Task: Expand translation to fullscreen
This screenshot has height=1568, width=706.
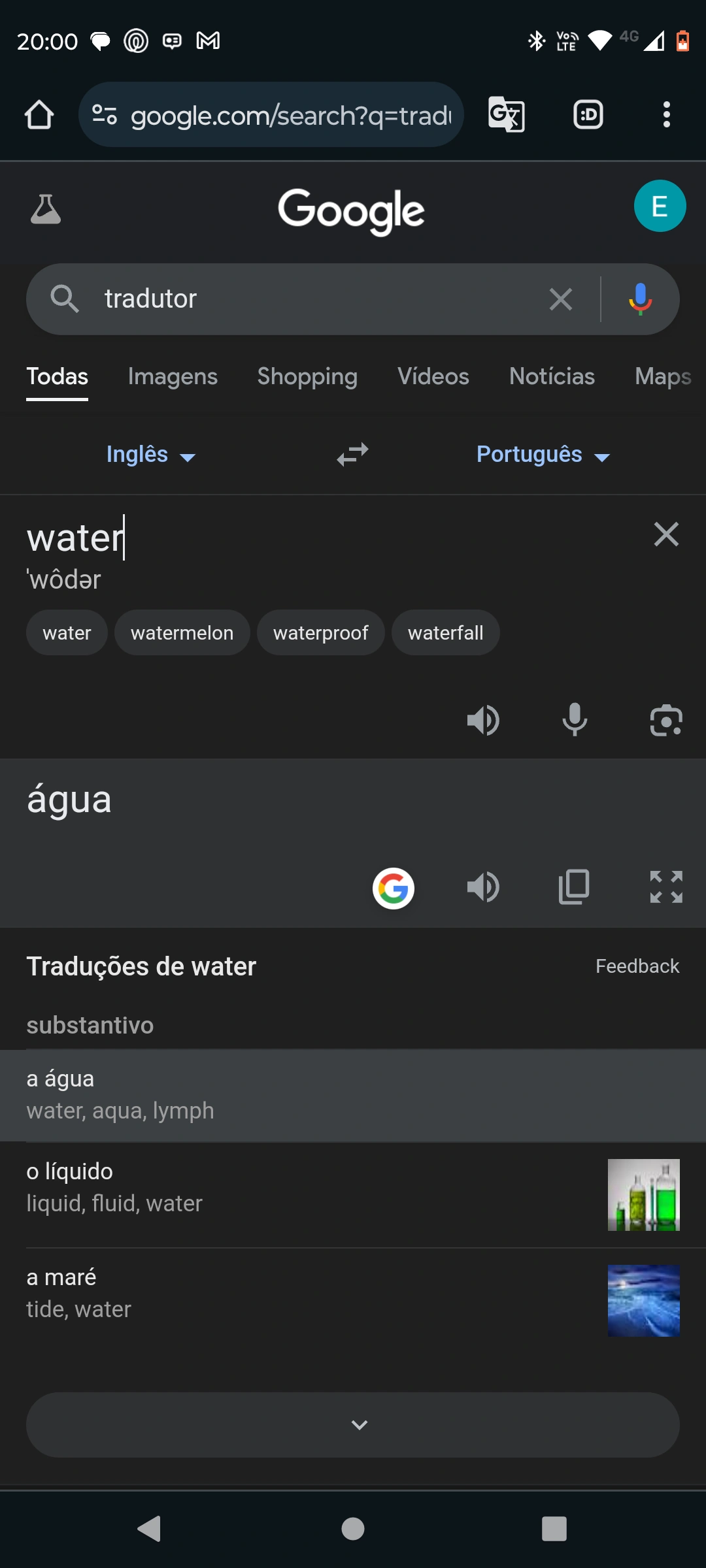Action: [x=666, y=887]
